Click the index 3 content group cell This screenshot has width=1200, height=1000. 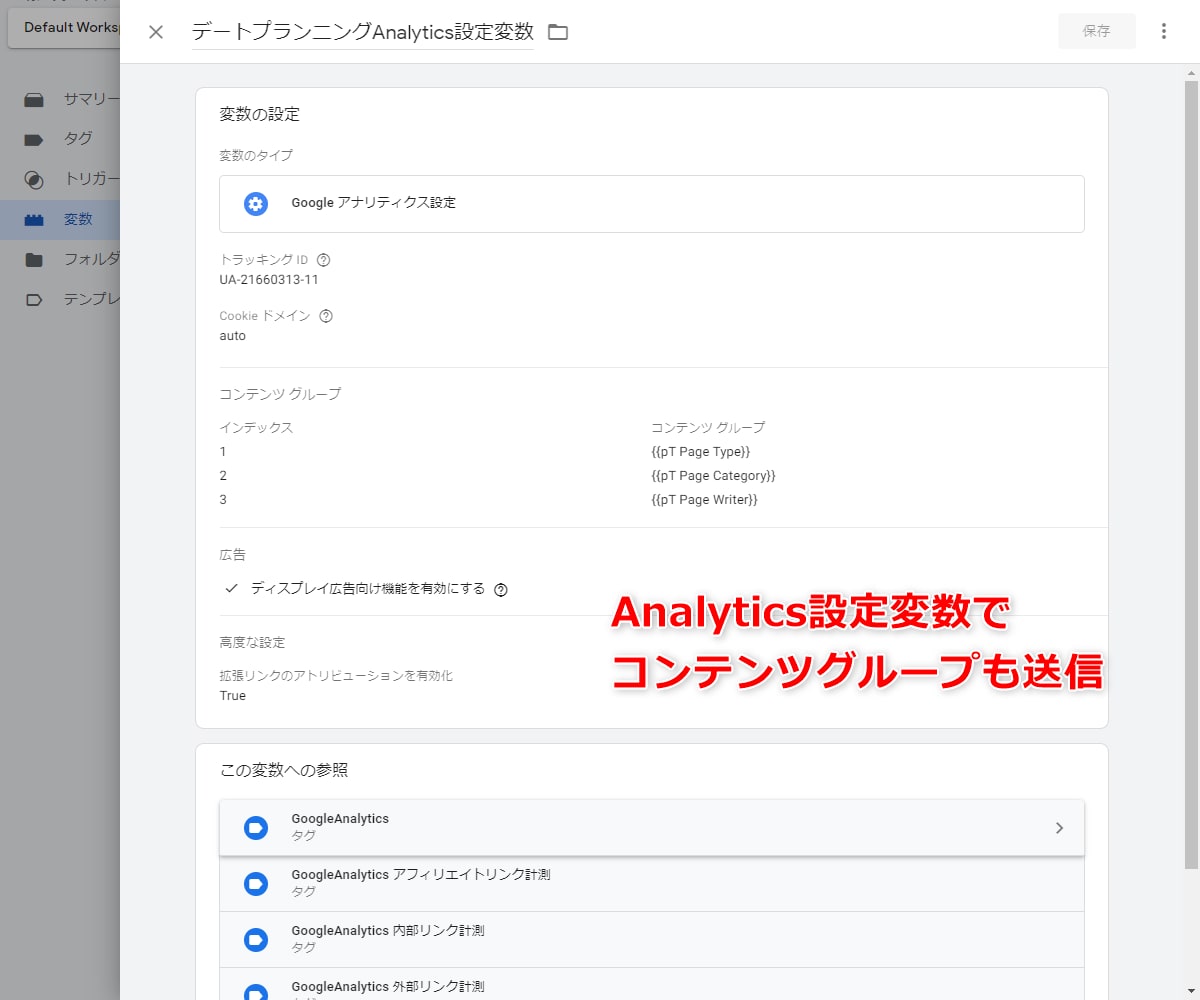[223, 500]
